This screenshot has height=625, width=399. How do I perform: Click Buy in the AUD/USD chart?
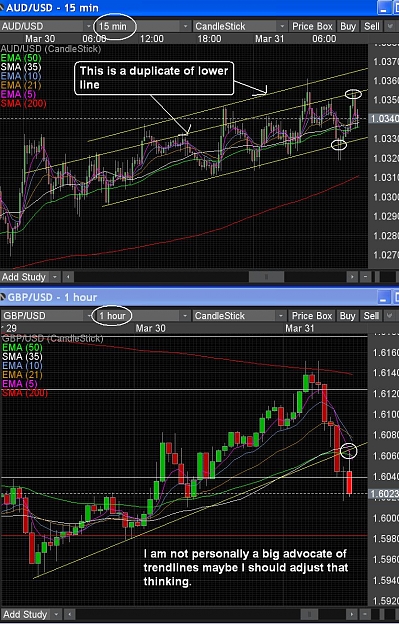pyautogui.click(x=348, y=26)
